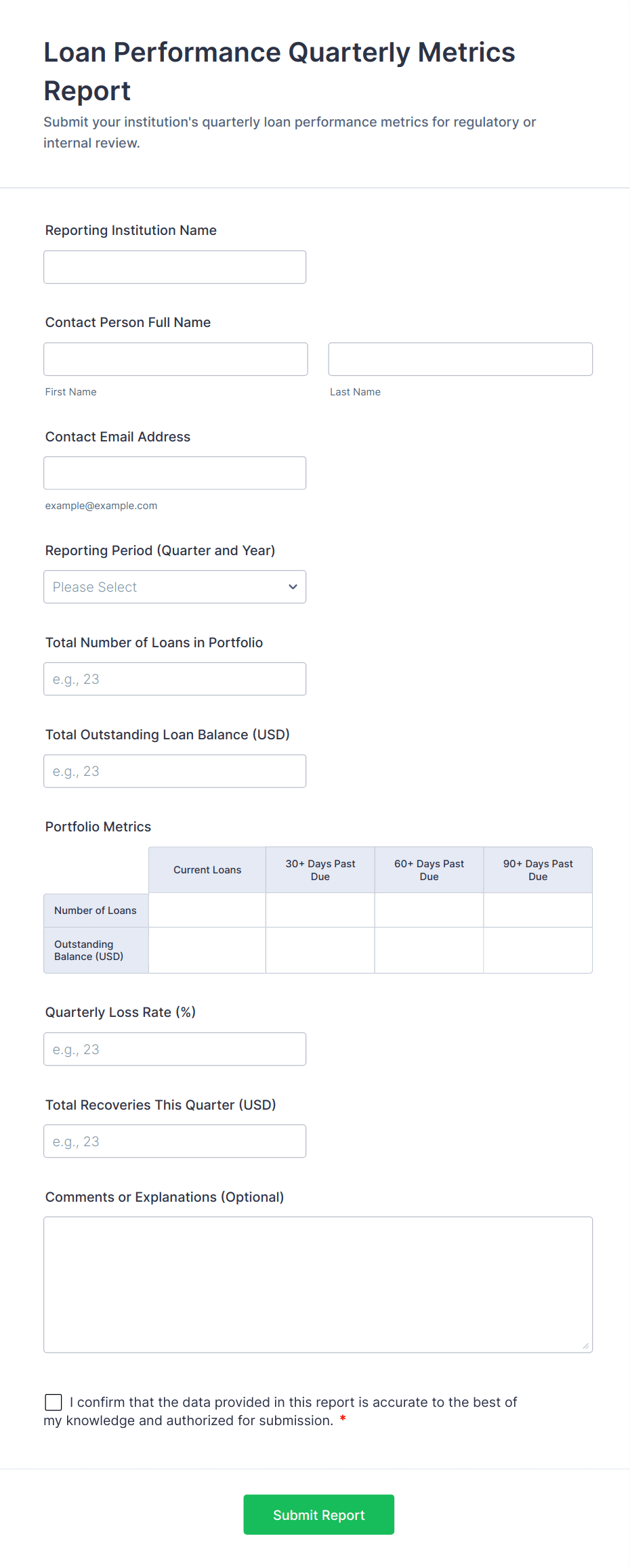Select Number of Loans 30+ Days cell
Screen dimensions: 630x1568
pyautogui.click(x=320, y=911)
